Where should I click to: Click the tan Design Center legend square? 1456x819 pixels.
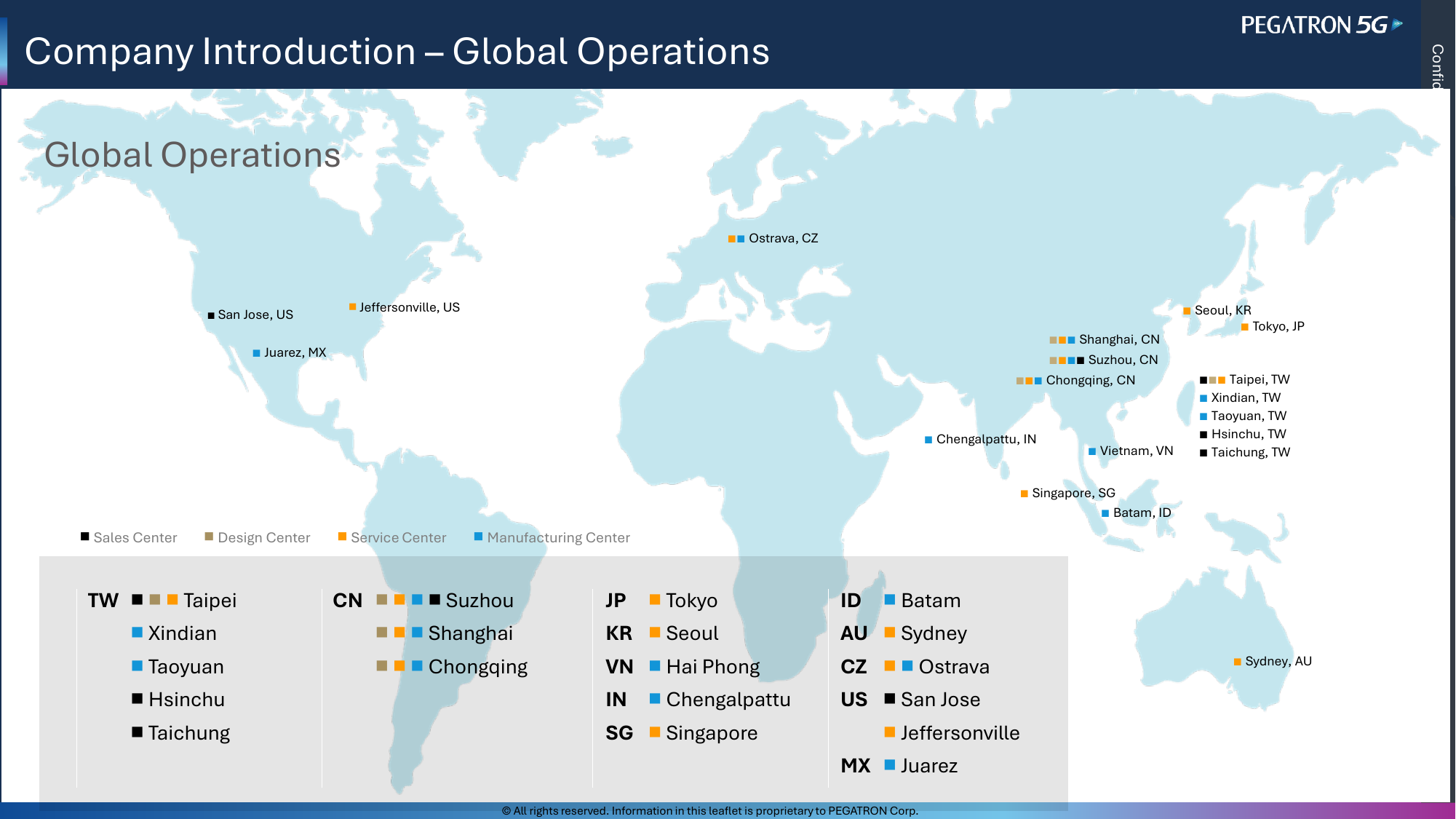point(209,537)
